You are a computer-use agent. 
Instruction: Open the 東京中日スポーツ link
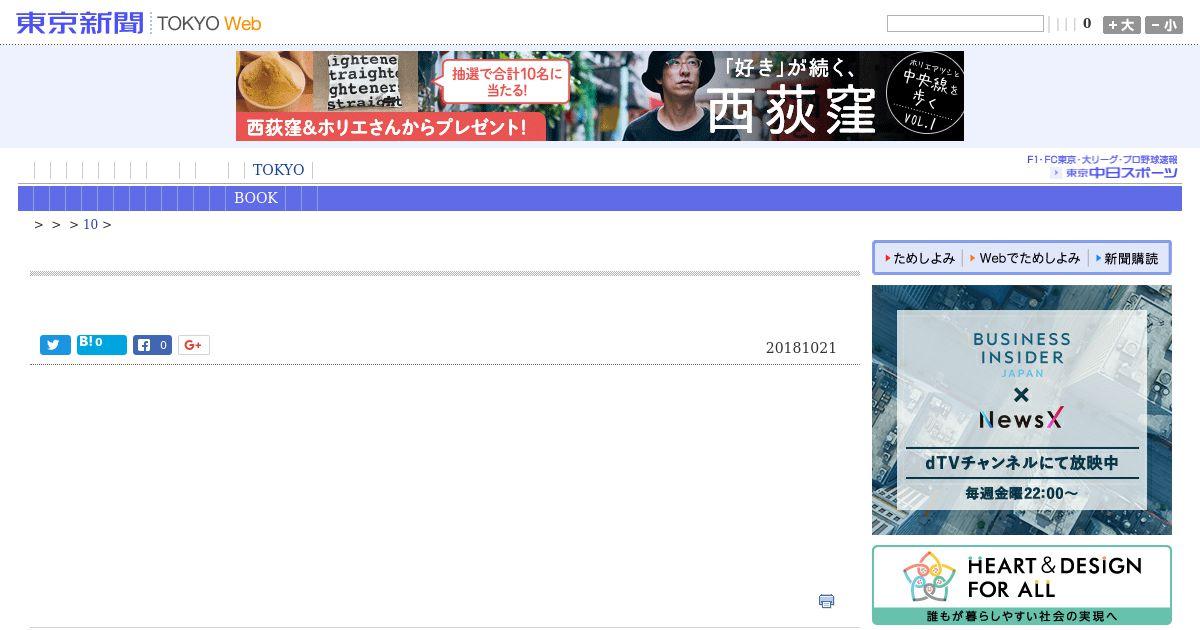[1102, 166]
